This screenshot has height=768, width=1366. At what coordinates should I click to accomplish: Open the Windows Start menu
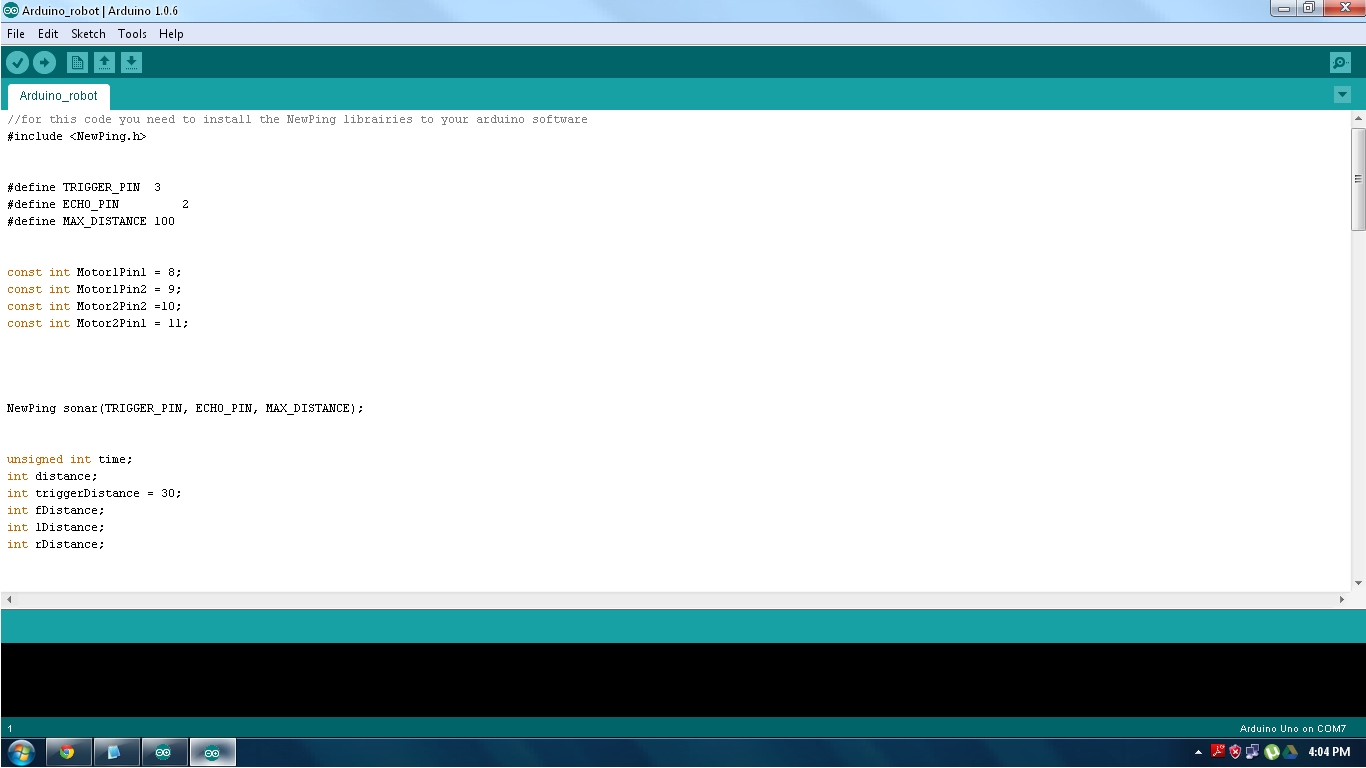click(21, 752)
